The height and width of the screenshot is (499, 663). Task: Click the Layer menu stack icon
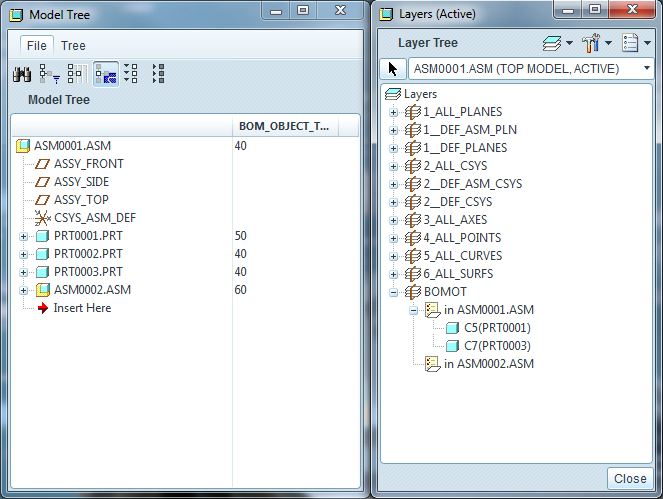click(x=552, y=43)
